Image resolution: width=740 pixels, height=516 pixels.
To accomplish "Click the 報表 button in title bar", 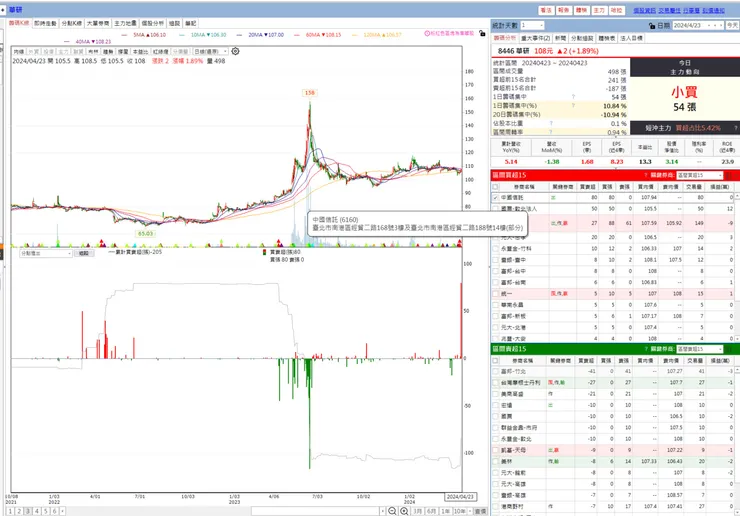I will 563,10.
